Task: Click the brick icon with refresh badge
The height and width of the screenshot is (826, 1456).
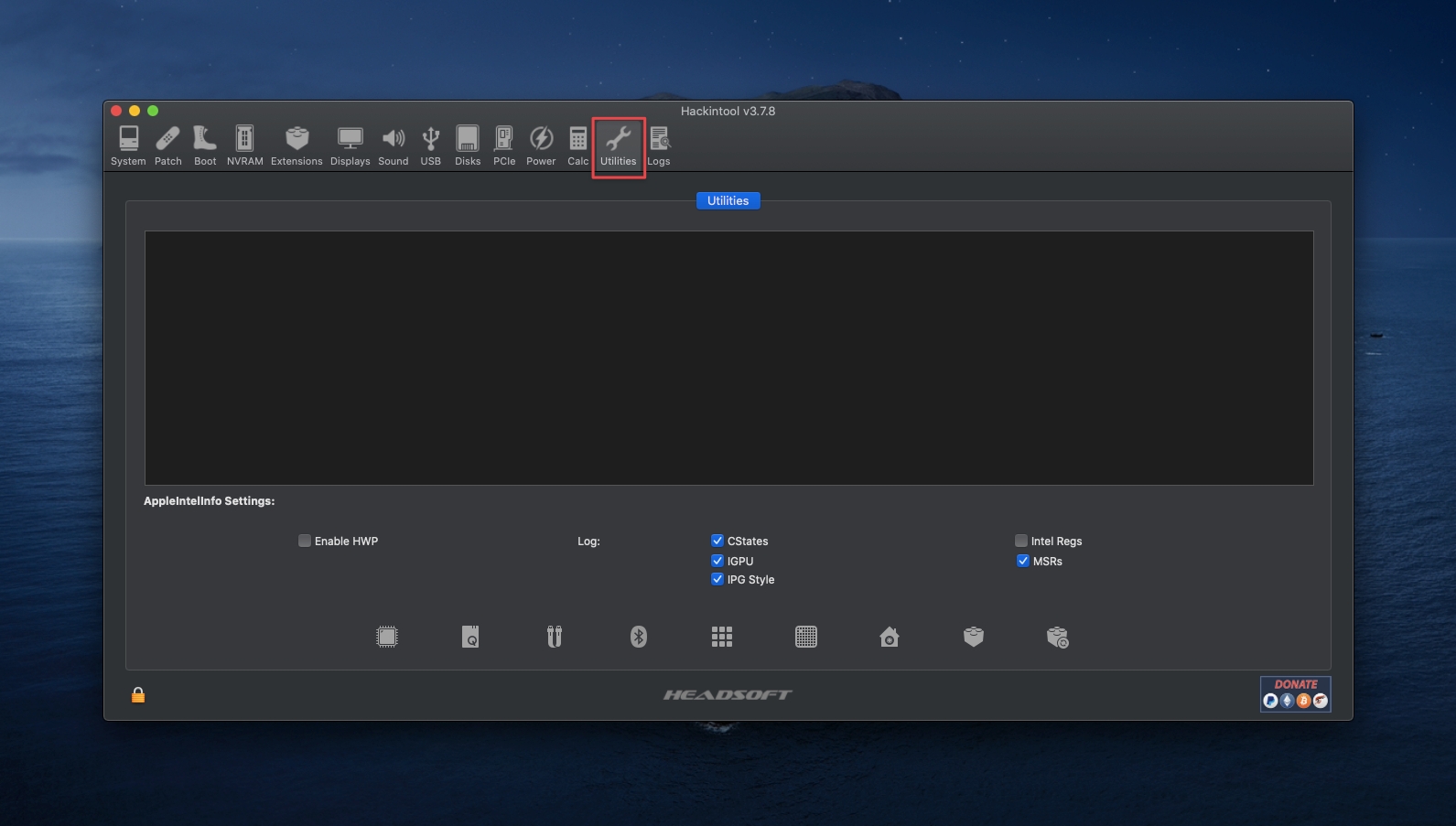Action: (1057, 637)
